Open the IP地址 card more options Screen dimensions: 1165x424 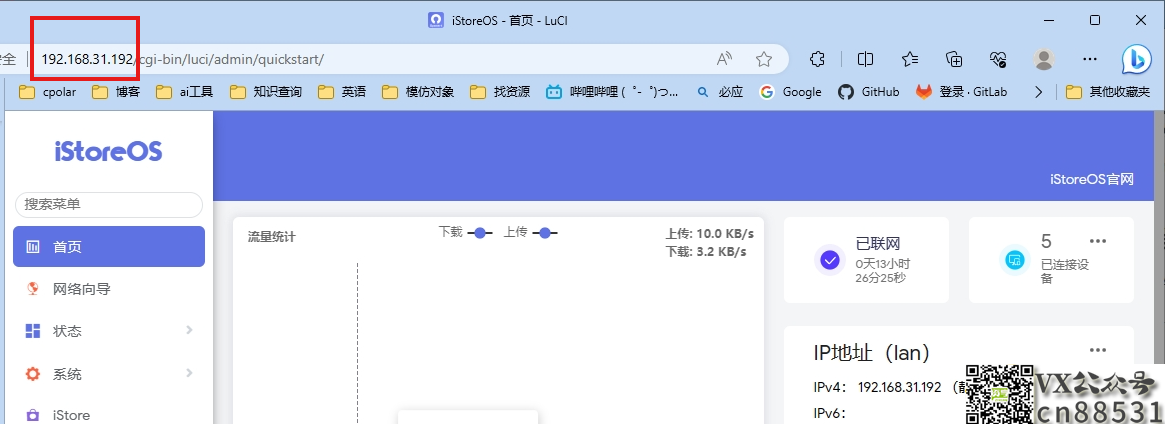click(1098, 350)
